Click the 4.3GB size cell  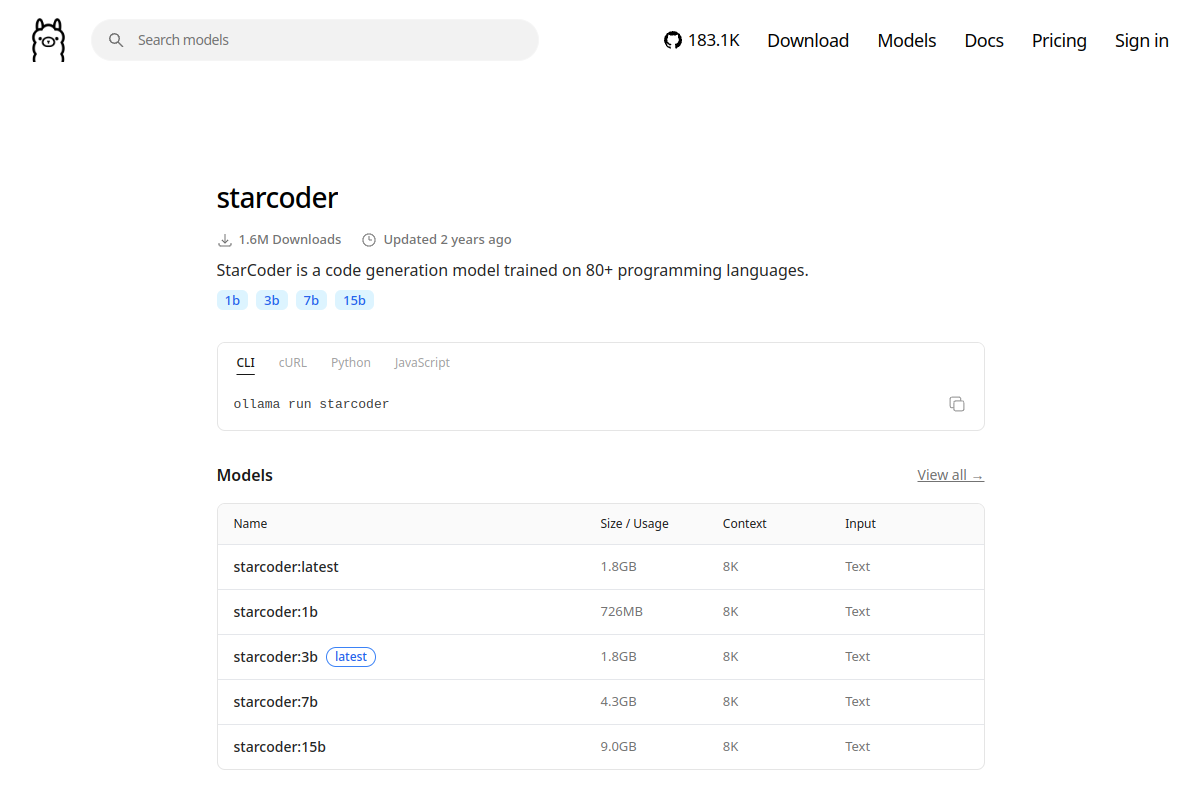coord(618,702)
